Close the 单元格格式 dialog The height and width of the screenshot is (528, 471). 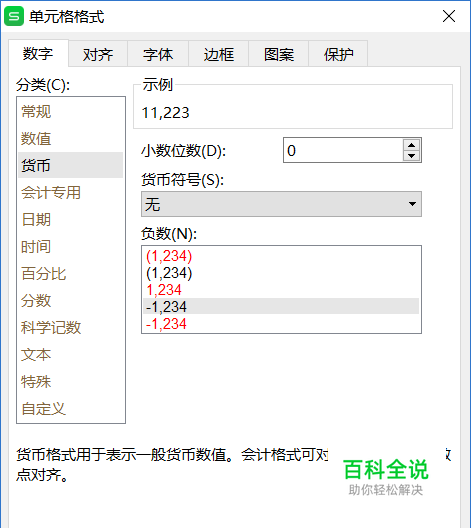point(449,16)
